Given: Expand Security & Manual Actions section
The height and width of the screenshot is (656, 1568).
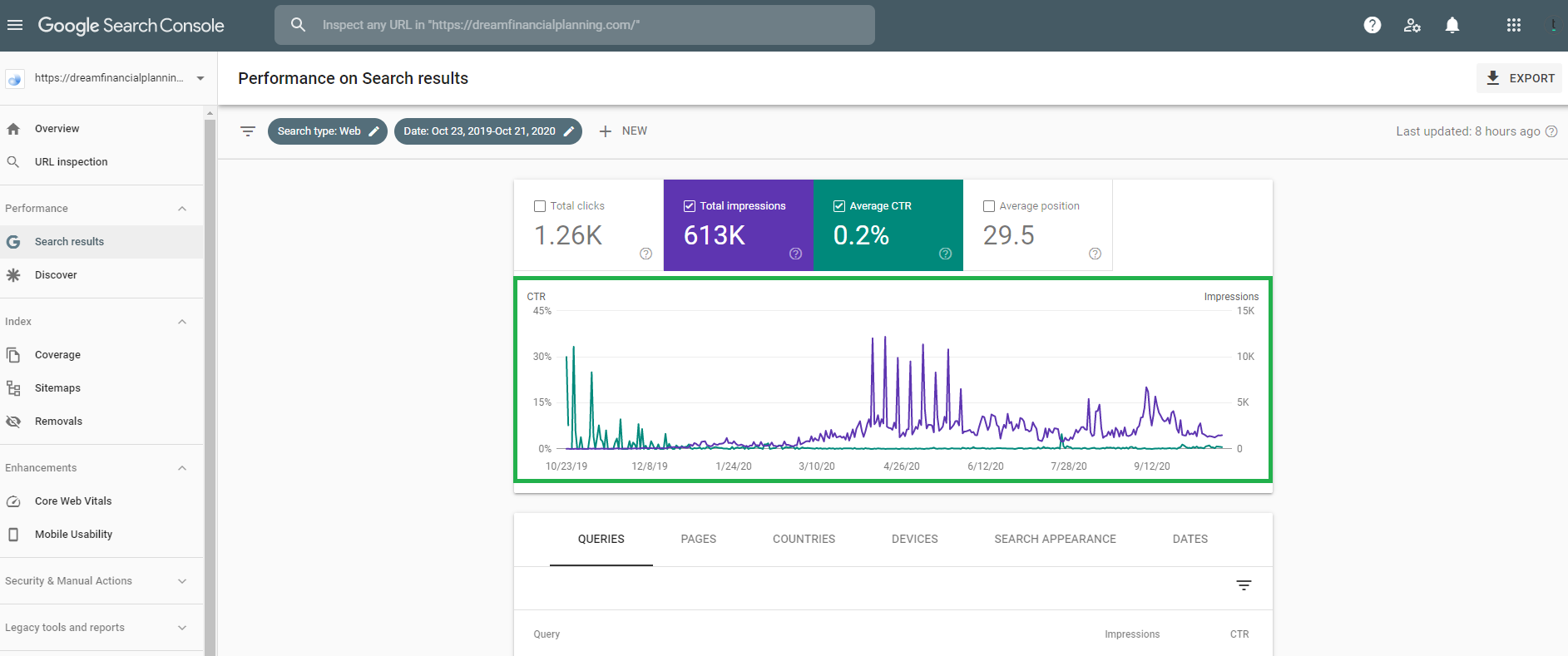Looking at the screenshot, I should pyautogui.click(x=182, y=581).
